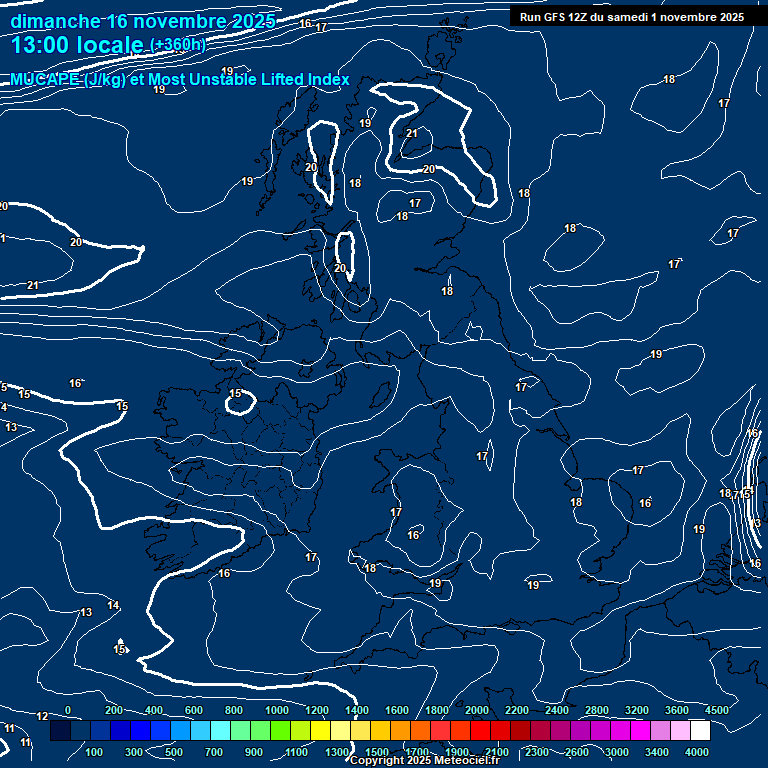Pick the light green swatch between 900 and 1000
Image resolution: width=768 pixels, height=768 pixels.
(x=261, y=730)
